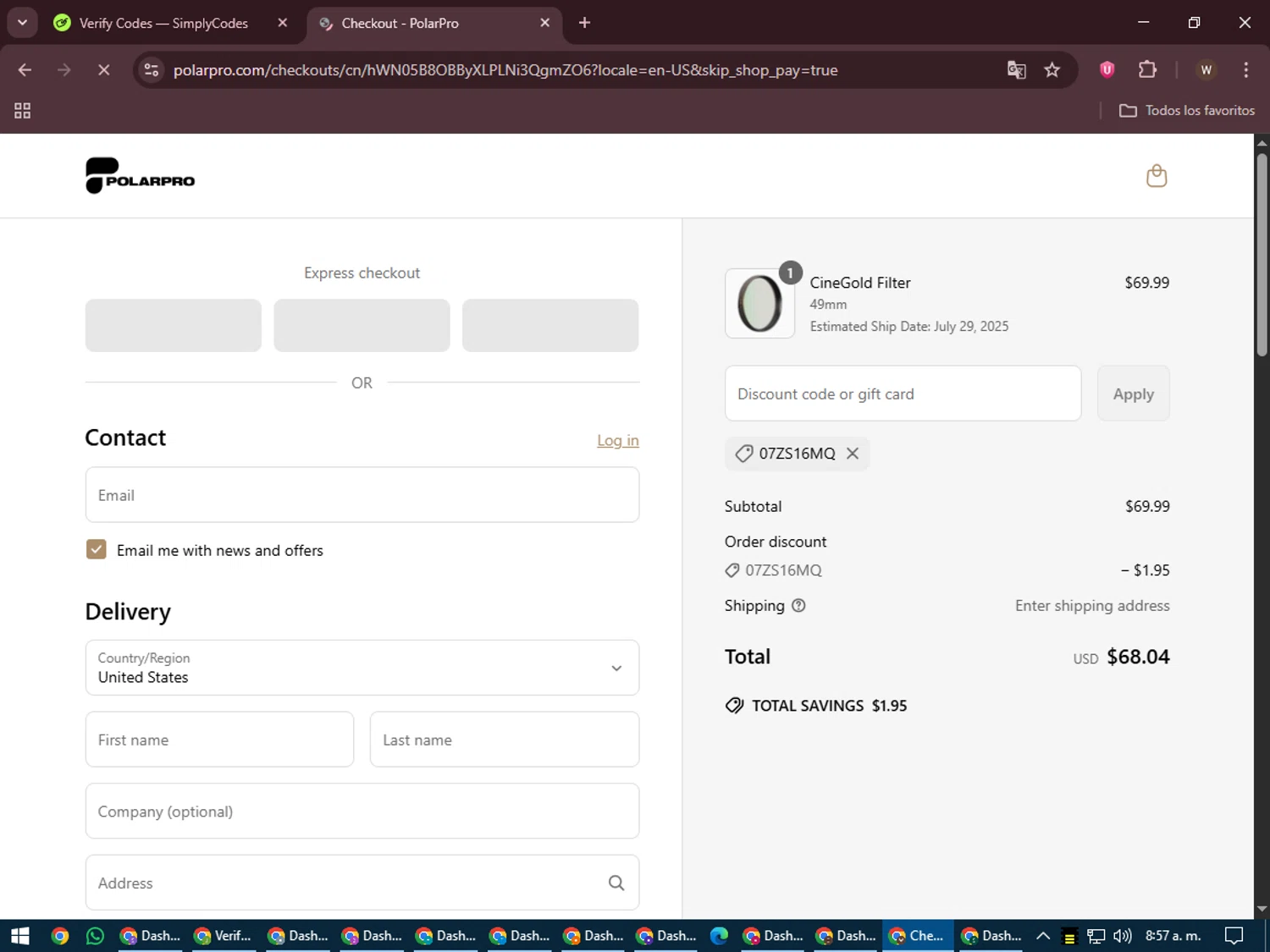
Task: Click the Last name field
Action: pyautogui.click(x=505, y=740)
